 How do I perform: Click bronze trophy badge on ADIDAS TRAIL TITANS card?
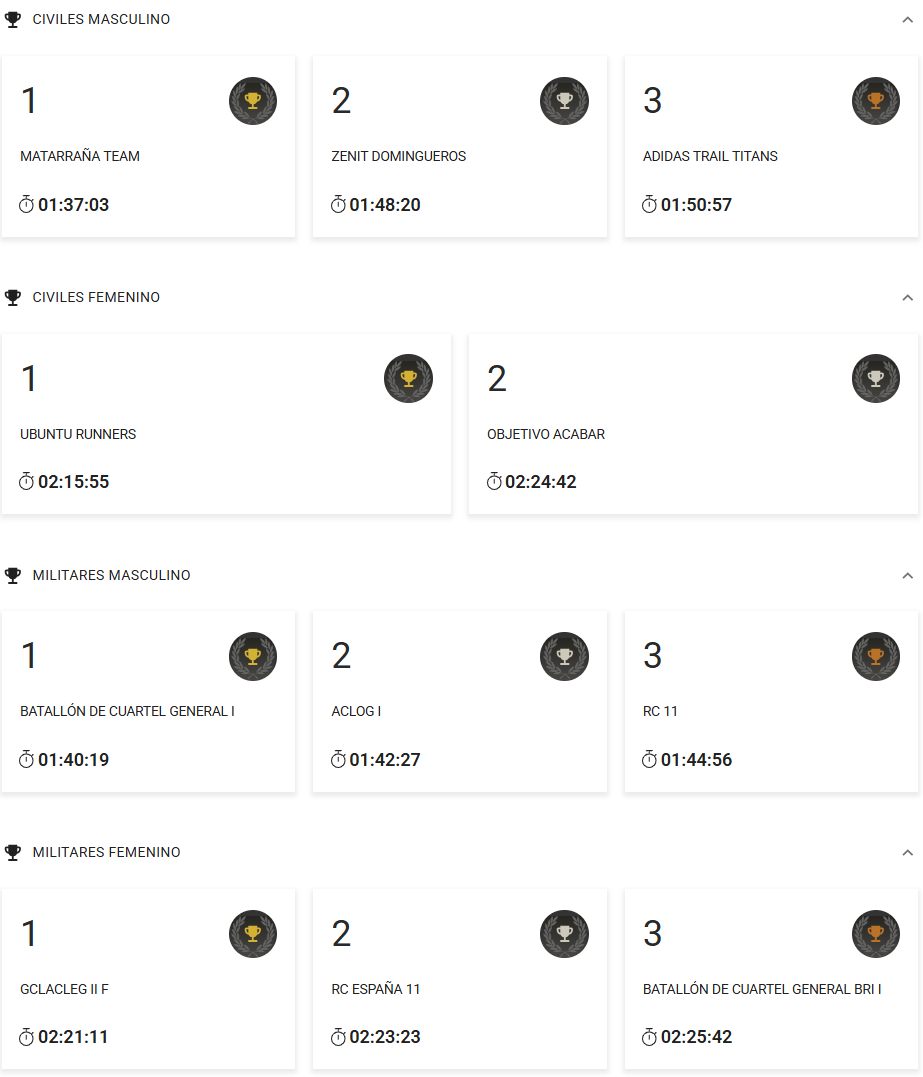(876, 101)
